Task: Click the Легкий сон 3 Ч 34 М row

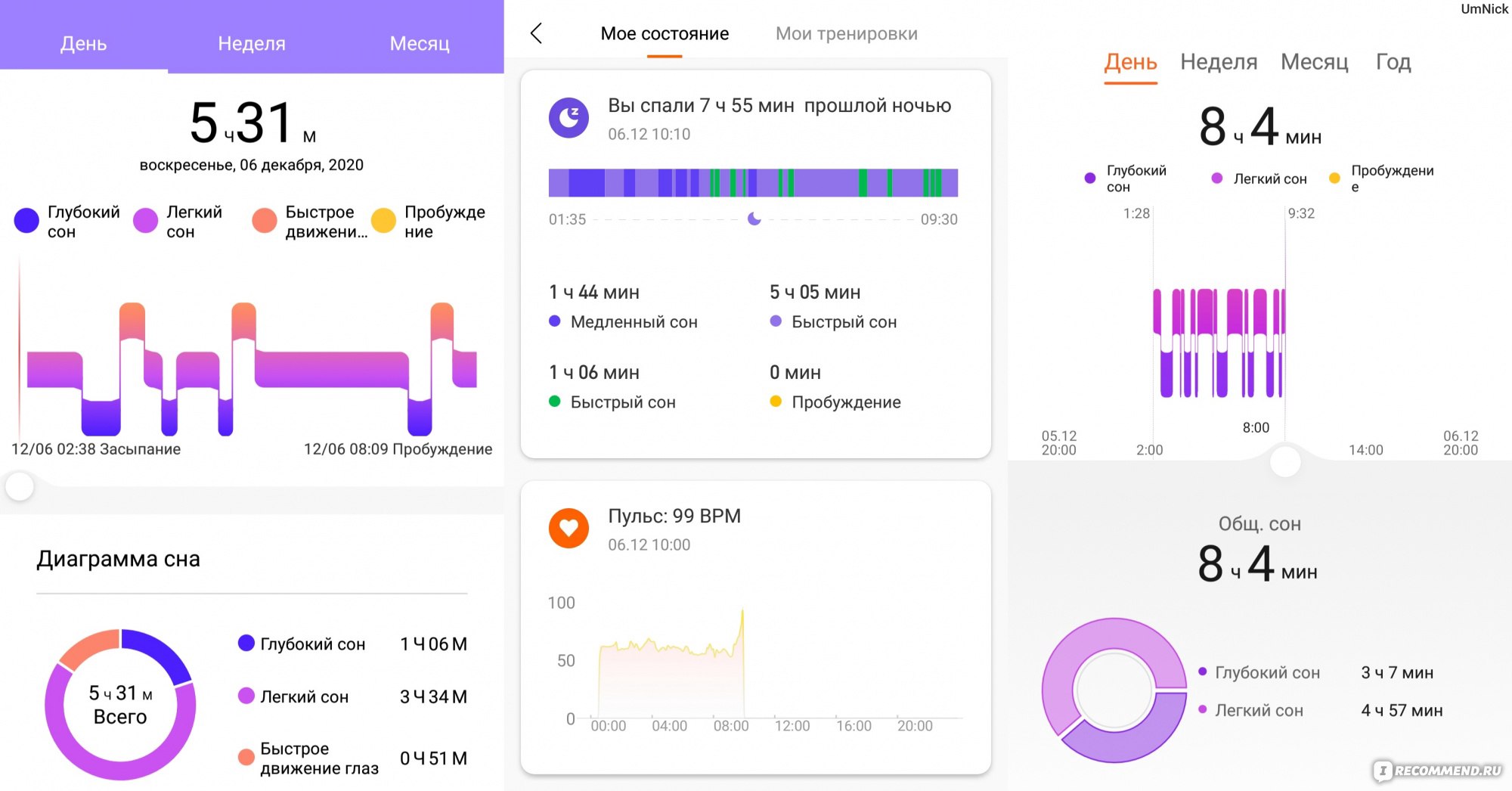Action: [352, 696]
